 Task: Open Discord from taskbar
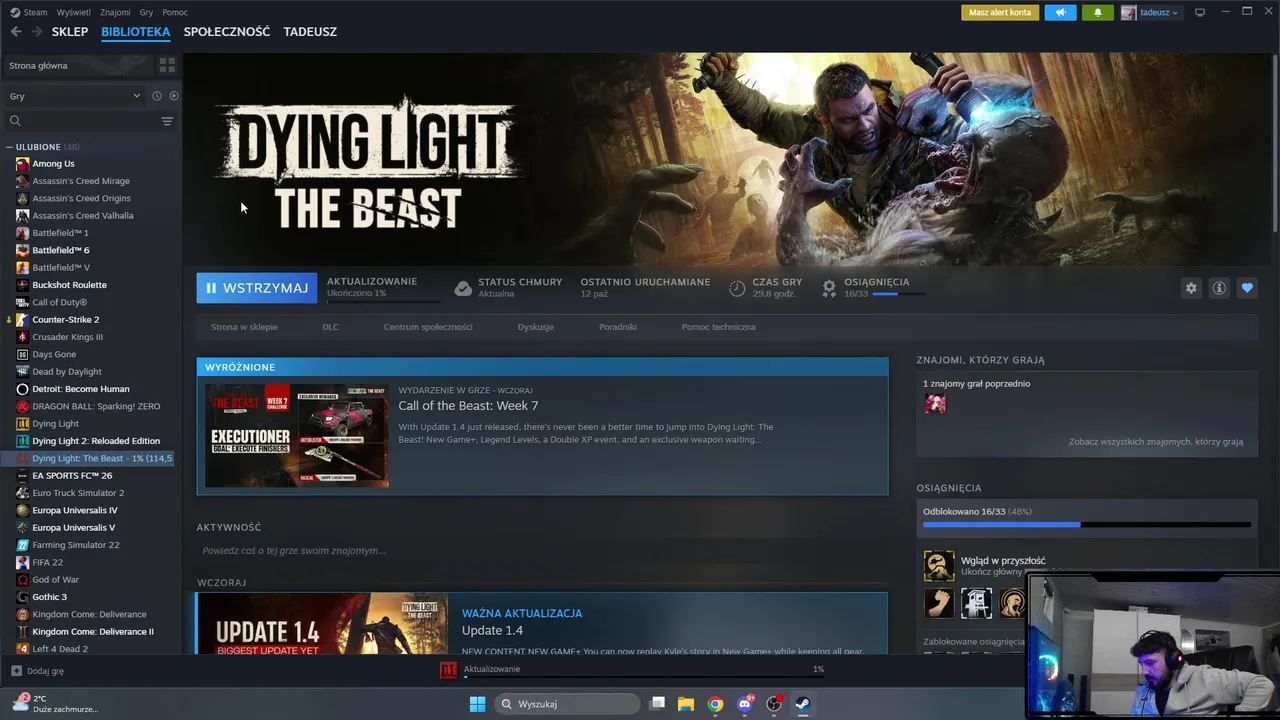coord(744,704)
